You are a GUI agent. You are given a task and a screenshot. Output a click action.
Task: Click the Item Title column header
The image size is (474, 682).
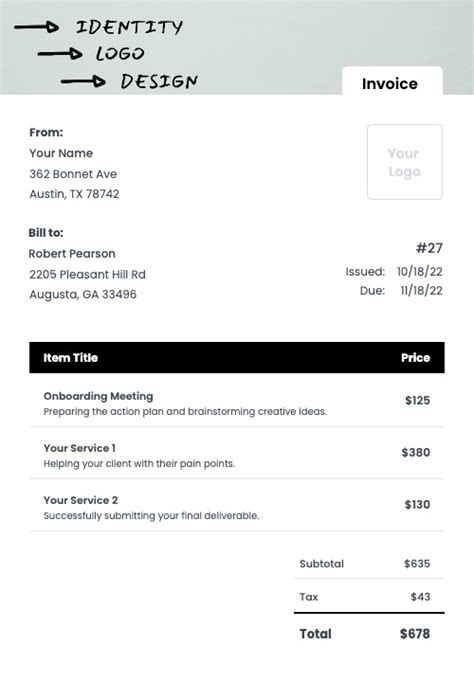70,358
